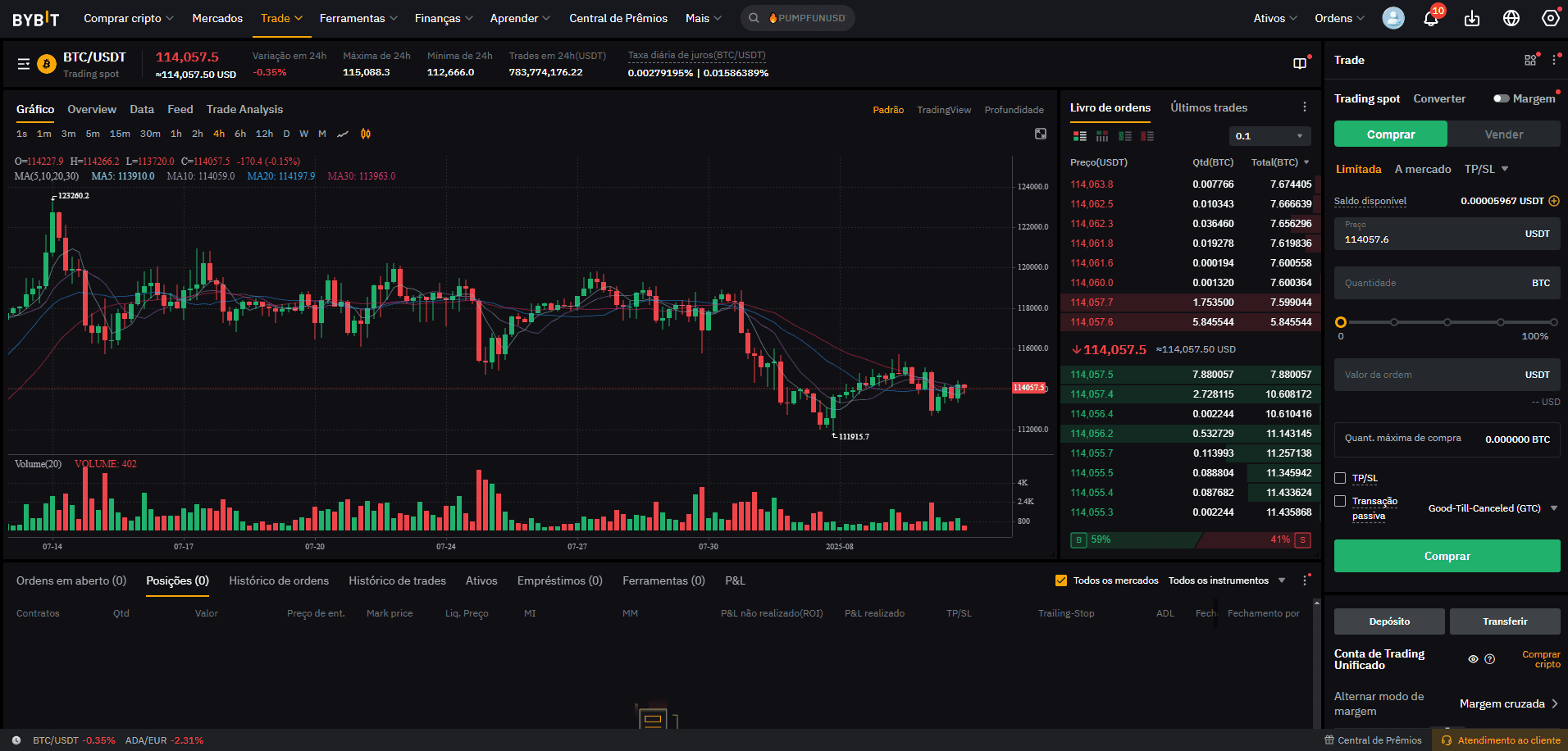
Task: Show vertical depth order book layout
Action: click(x=1102, y=136)
